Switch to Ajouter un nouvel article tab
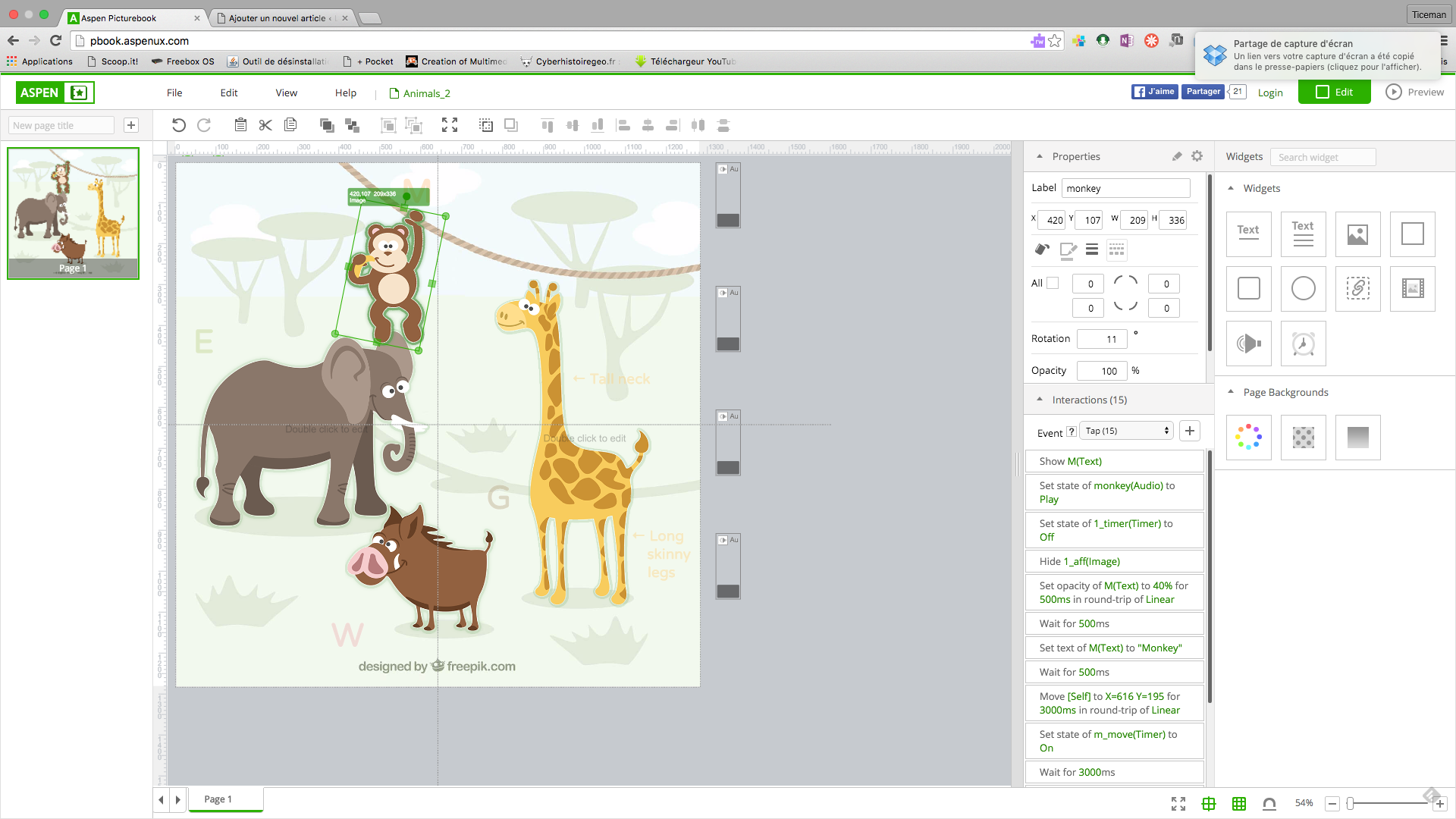This screenshot has height=819, width=1456. point(281,18)
